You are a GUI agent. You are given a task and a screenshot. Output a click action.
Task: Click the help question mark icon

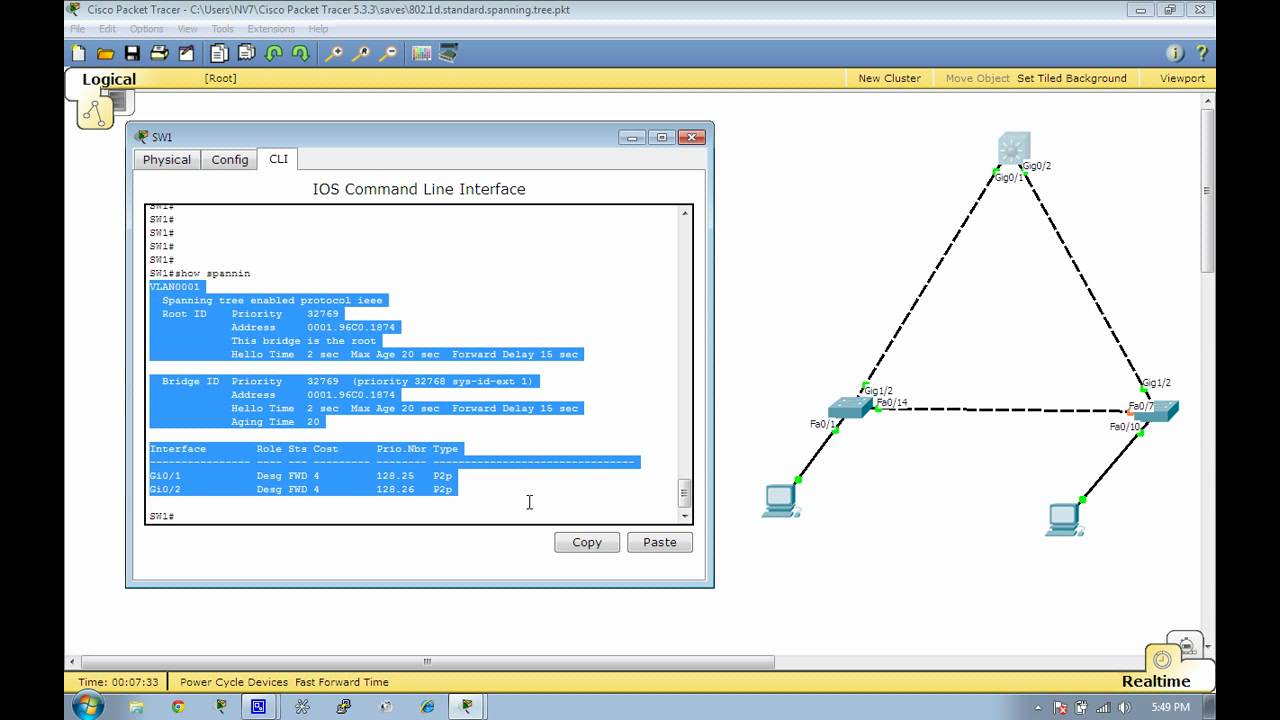click(x=1201, y=53)
